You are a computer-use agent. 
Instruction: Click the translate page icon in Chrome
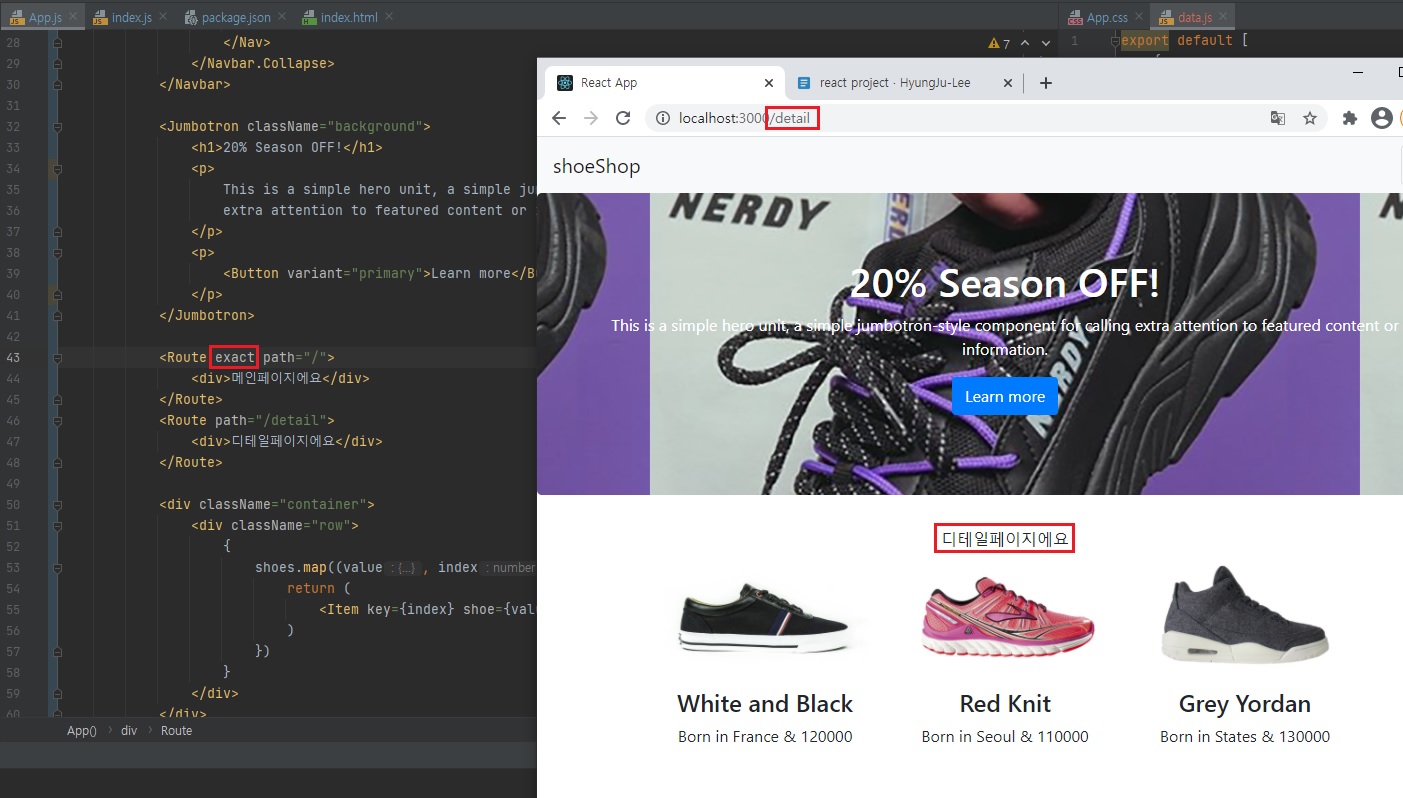tap(1278, 118)
